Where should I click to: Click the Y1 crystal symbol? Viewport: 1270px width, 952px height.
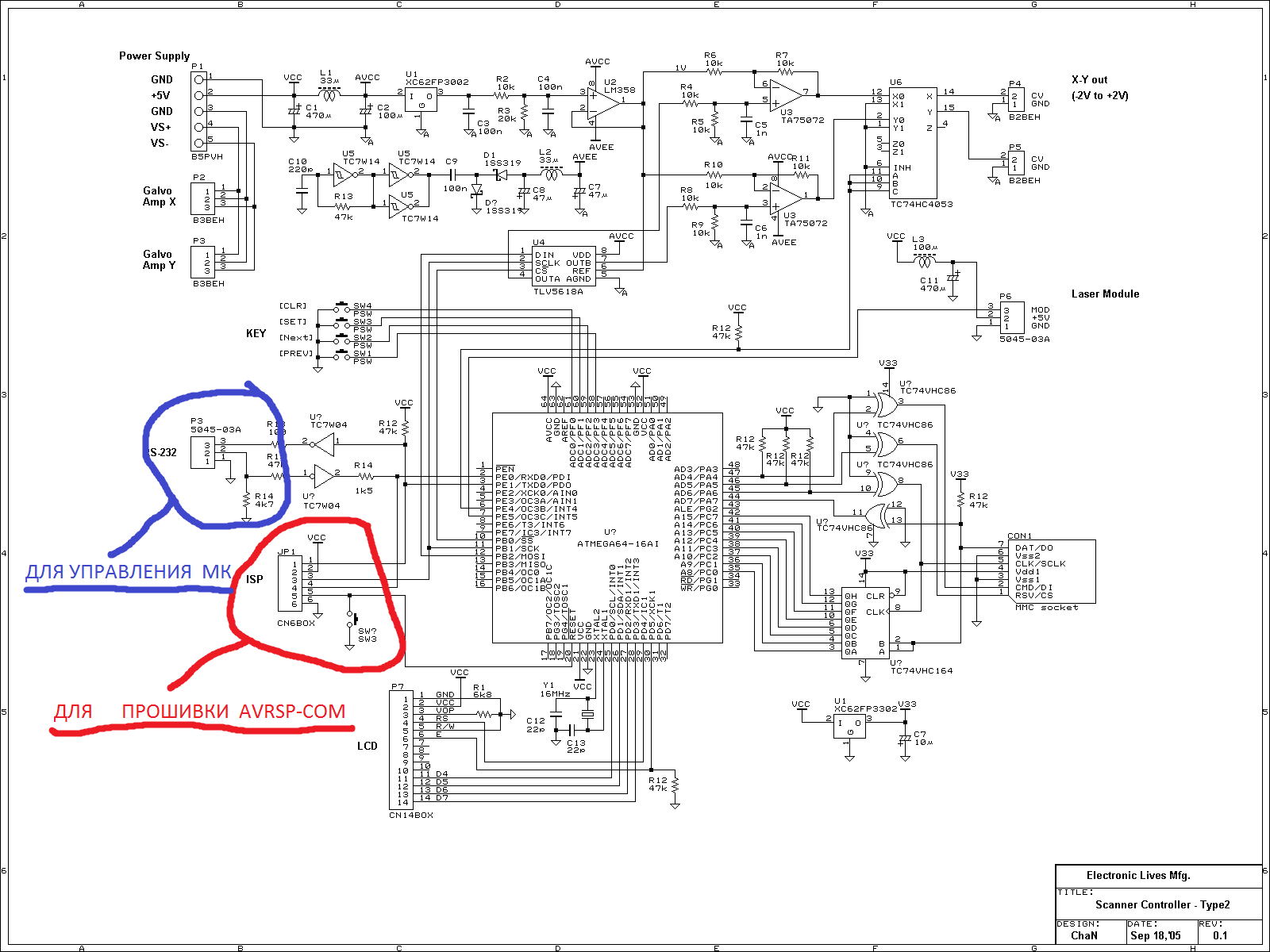coord(587,714)
